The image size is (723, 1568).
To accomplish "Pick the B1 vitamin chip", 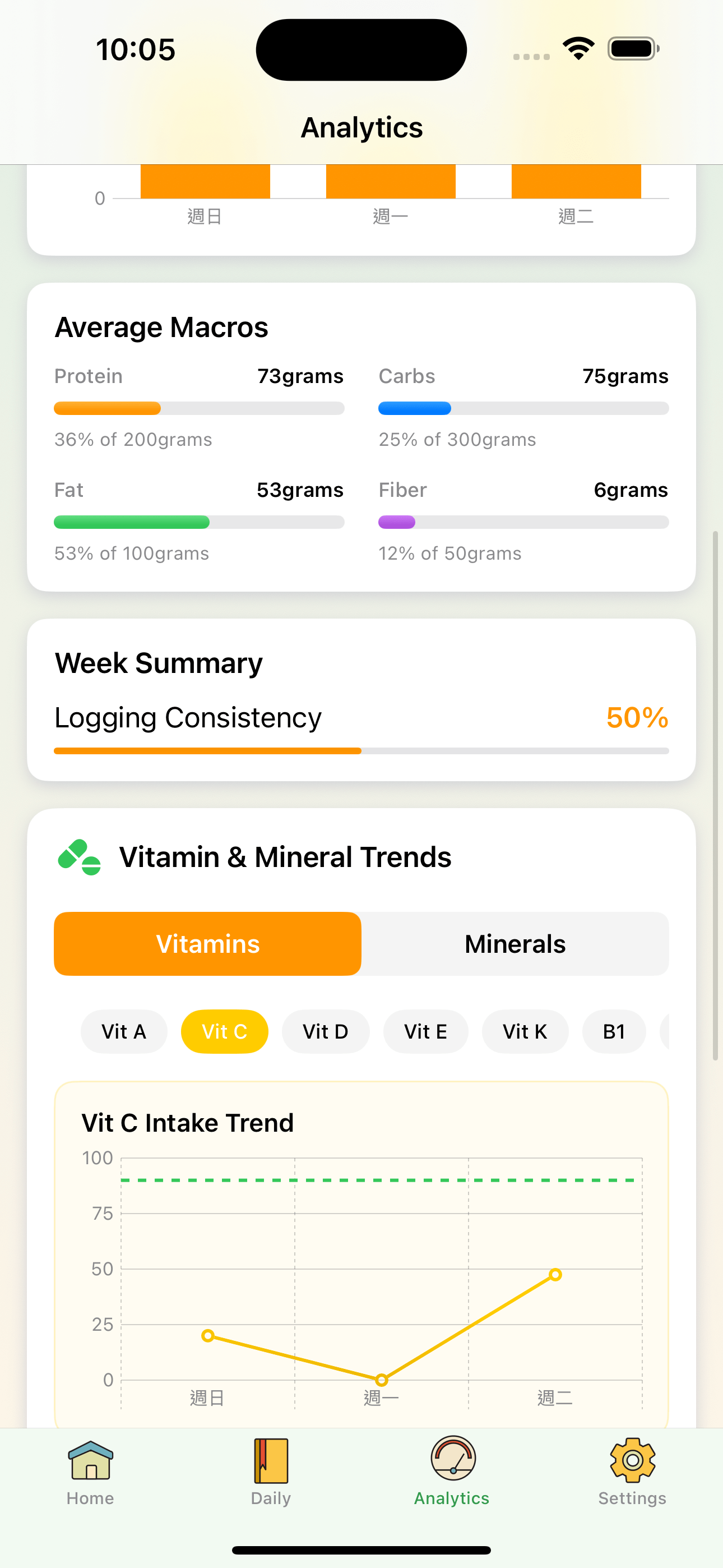I will click(614, 1032).
